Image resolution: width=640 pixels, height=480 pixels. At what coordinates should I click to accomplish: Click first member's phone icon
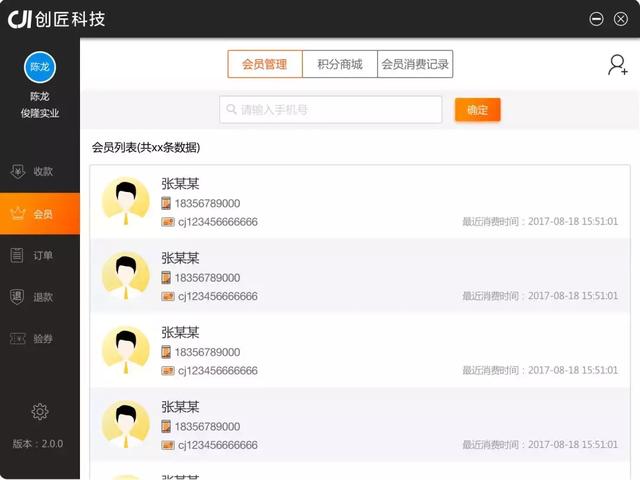pyautogui.click(x=166, y=203)
